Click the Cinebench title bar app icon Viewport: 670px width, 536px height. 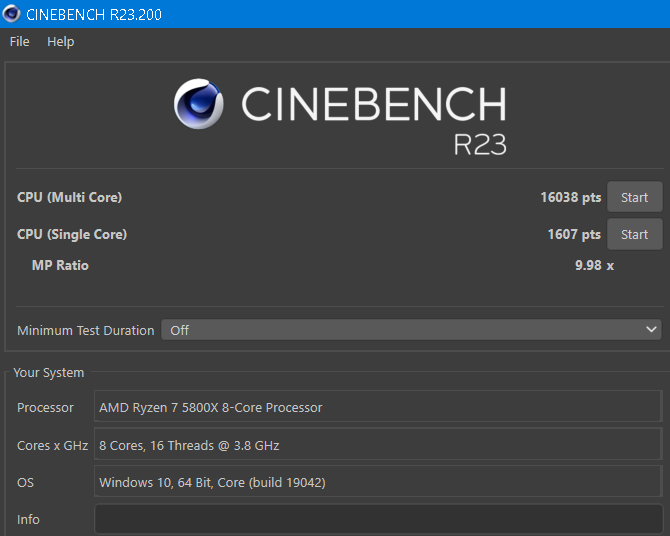[x=11, y=14]
